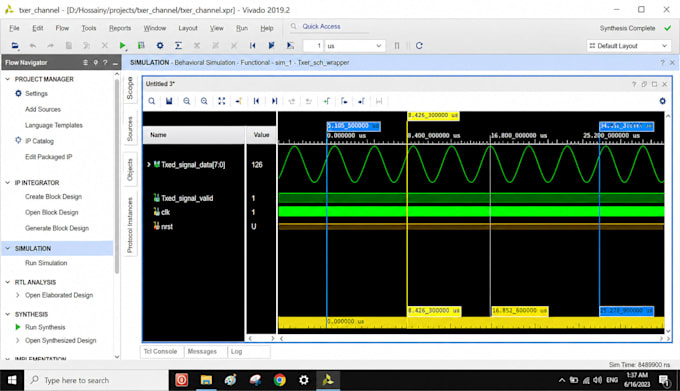The height and width of the screenshot is (391, 680).
Task: Click the search icon in waveform toolbar
Action: coord(152,101)
